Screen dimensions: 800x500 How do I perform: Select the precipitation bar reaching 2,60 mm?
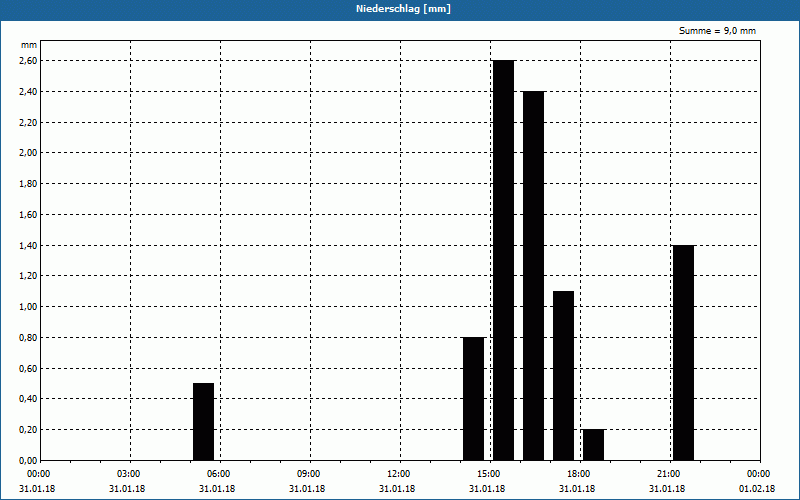click(x=504, y=260)
